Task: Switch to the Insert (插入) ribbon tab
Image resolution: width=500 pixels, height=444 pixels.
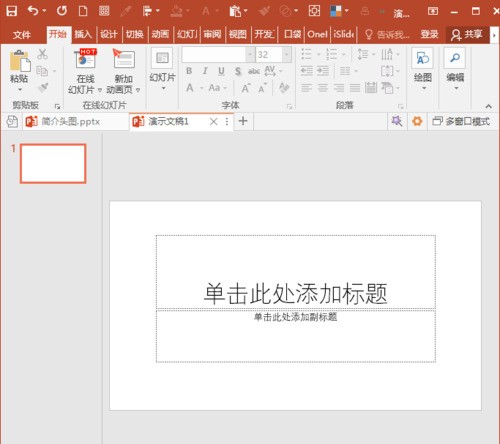Action: [83, 34]
